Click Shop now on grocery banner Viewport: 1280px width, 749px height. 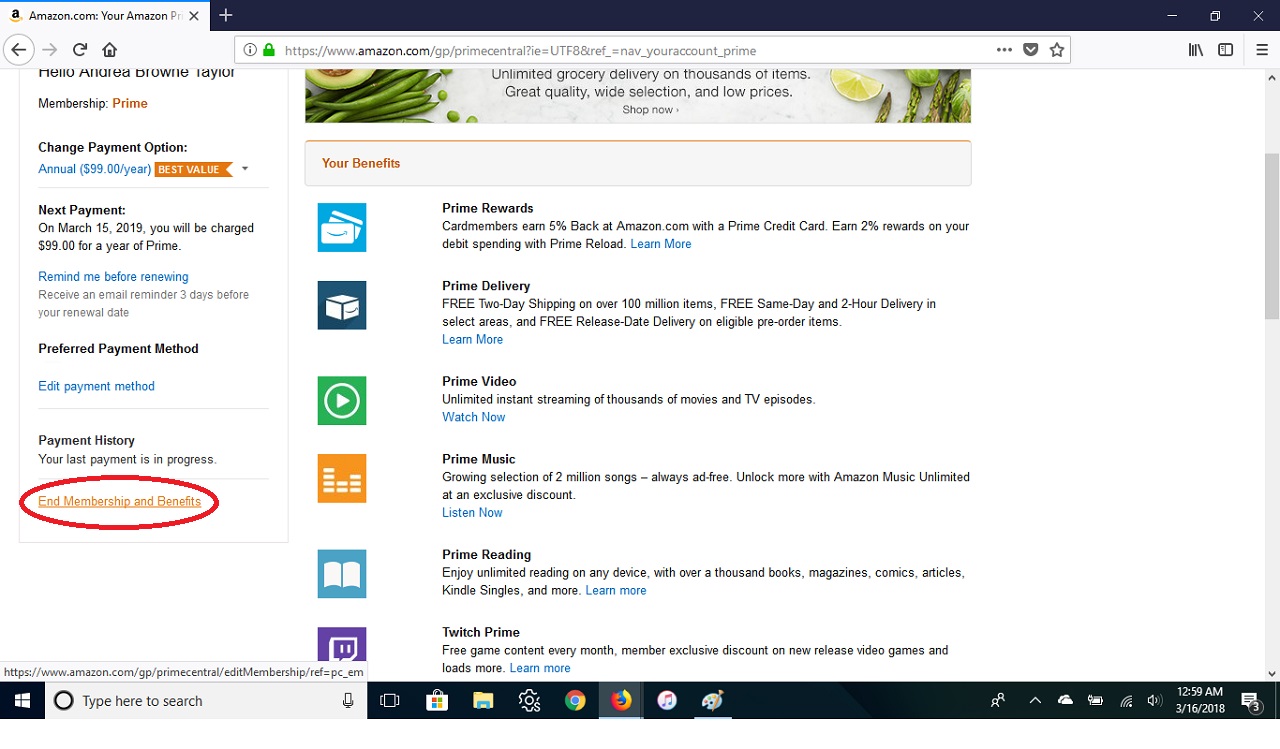(x=650, y=110)
